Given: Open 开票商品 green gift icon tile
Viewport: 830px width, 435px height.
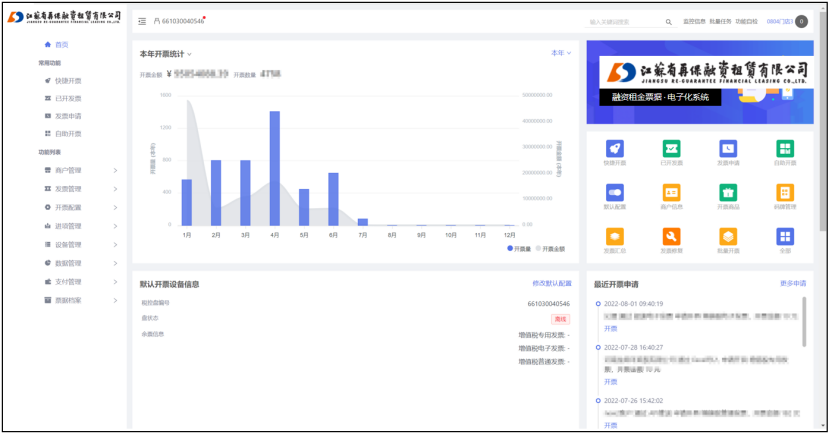Looking at the screenshot, I should click(728, 193).
